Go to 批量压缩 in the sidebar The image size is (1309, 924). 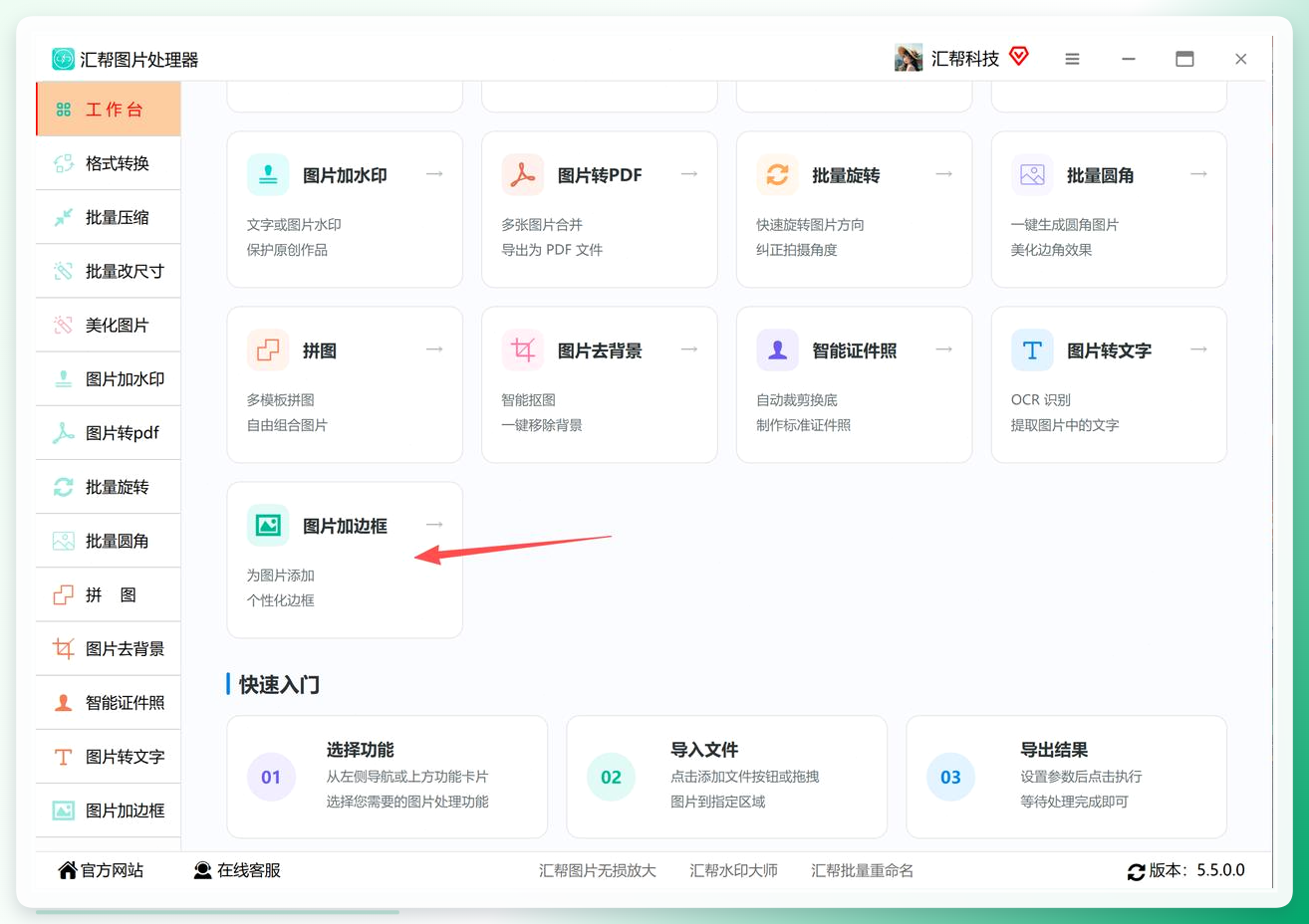[x=109, y=217]
